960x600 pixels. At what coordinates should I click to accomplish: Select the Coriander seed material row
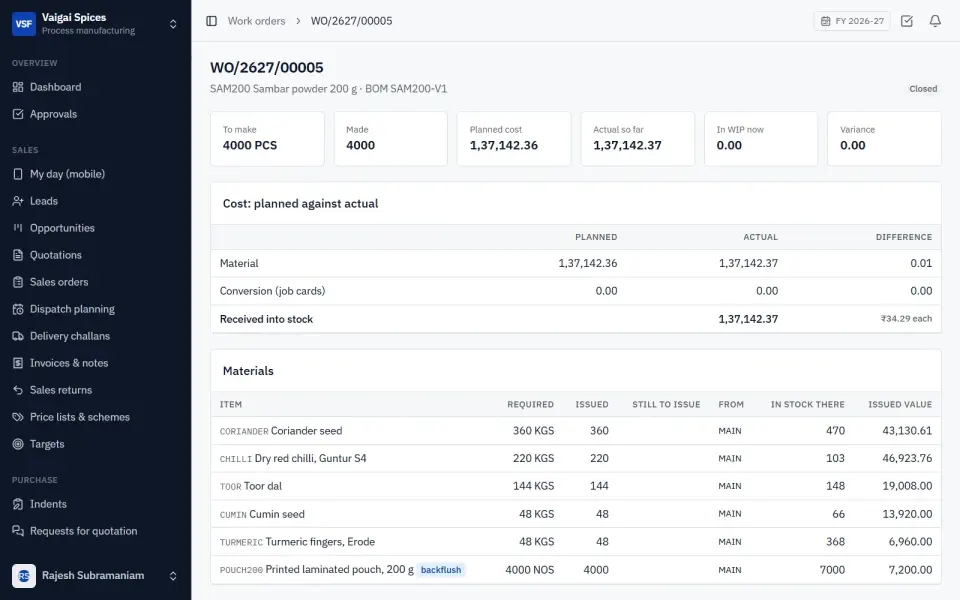(x=576, y=430)
